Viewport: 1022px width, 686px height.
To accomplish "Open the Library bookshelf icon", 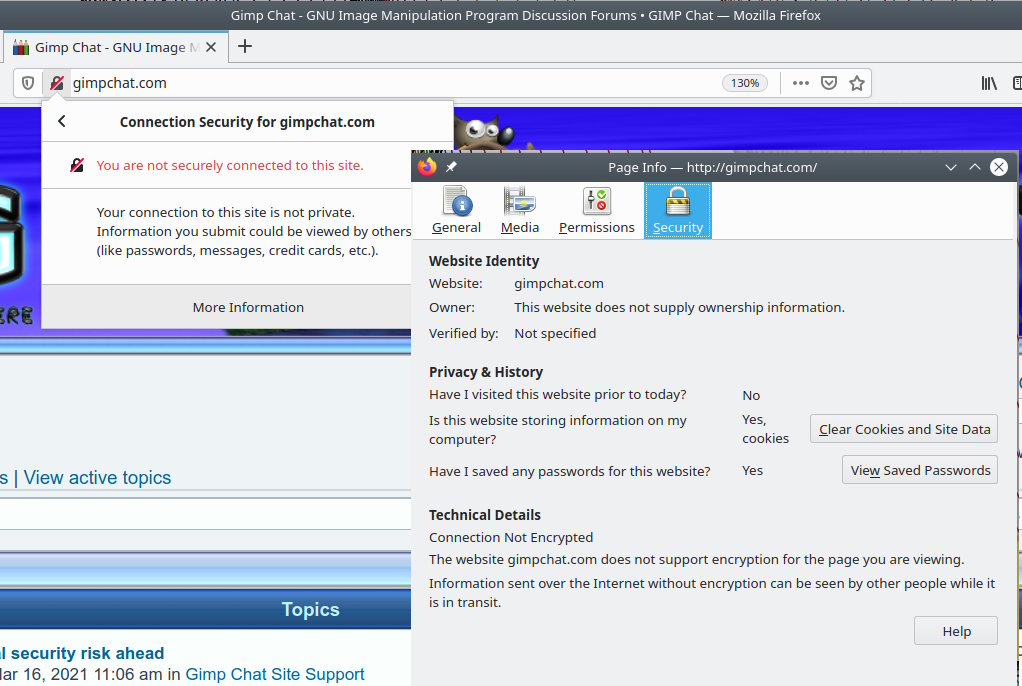I will (989, 83).
